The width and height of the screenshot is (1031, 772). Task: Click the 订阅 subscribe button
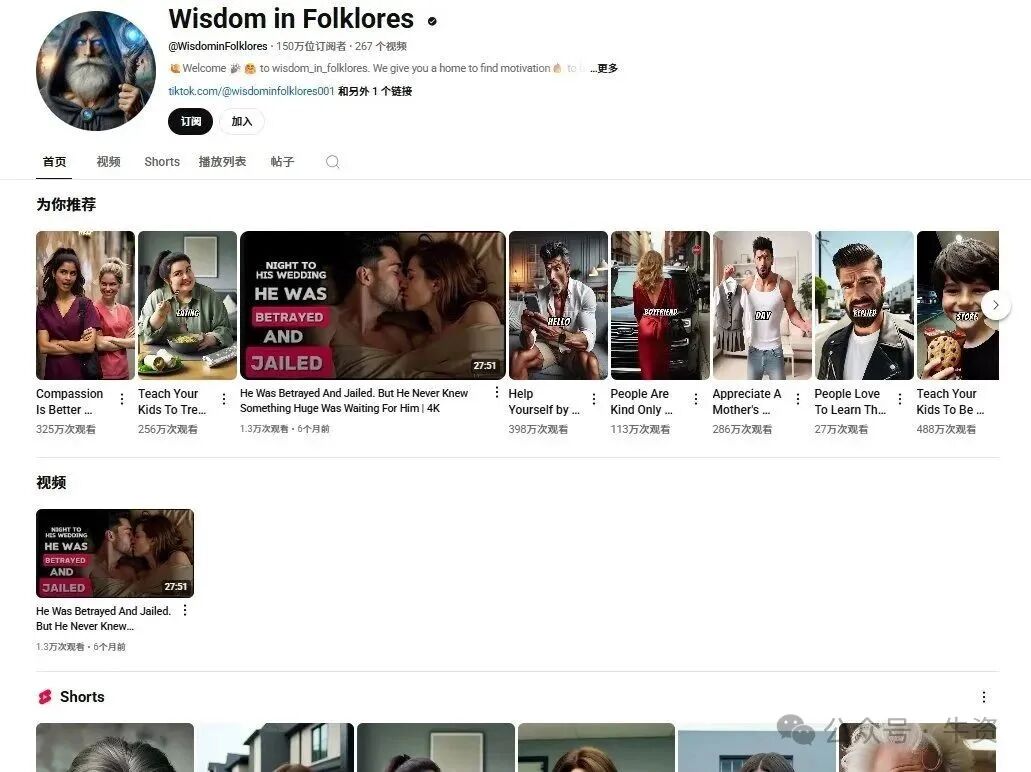[191, 122]
